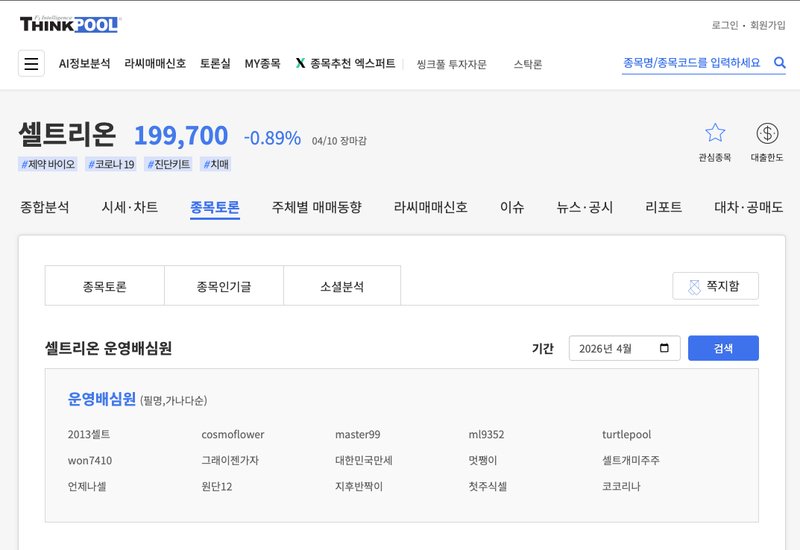The height and width of the screenshot is (550, 800).
Task: Click the 199,700 stock price
Action: pos(181,136)
